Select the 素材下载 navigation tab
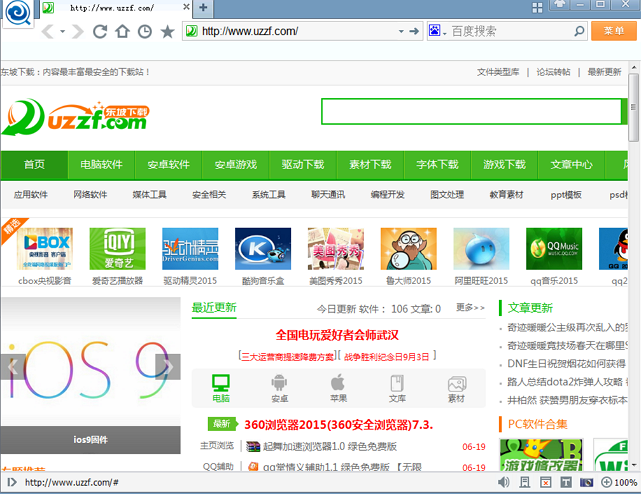 370,164
